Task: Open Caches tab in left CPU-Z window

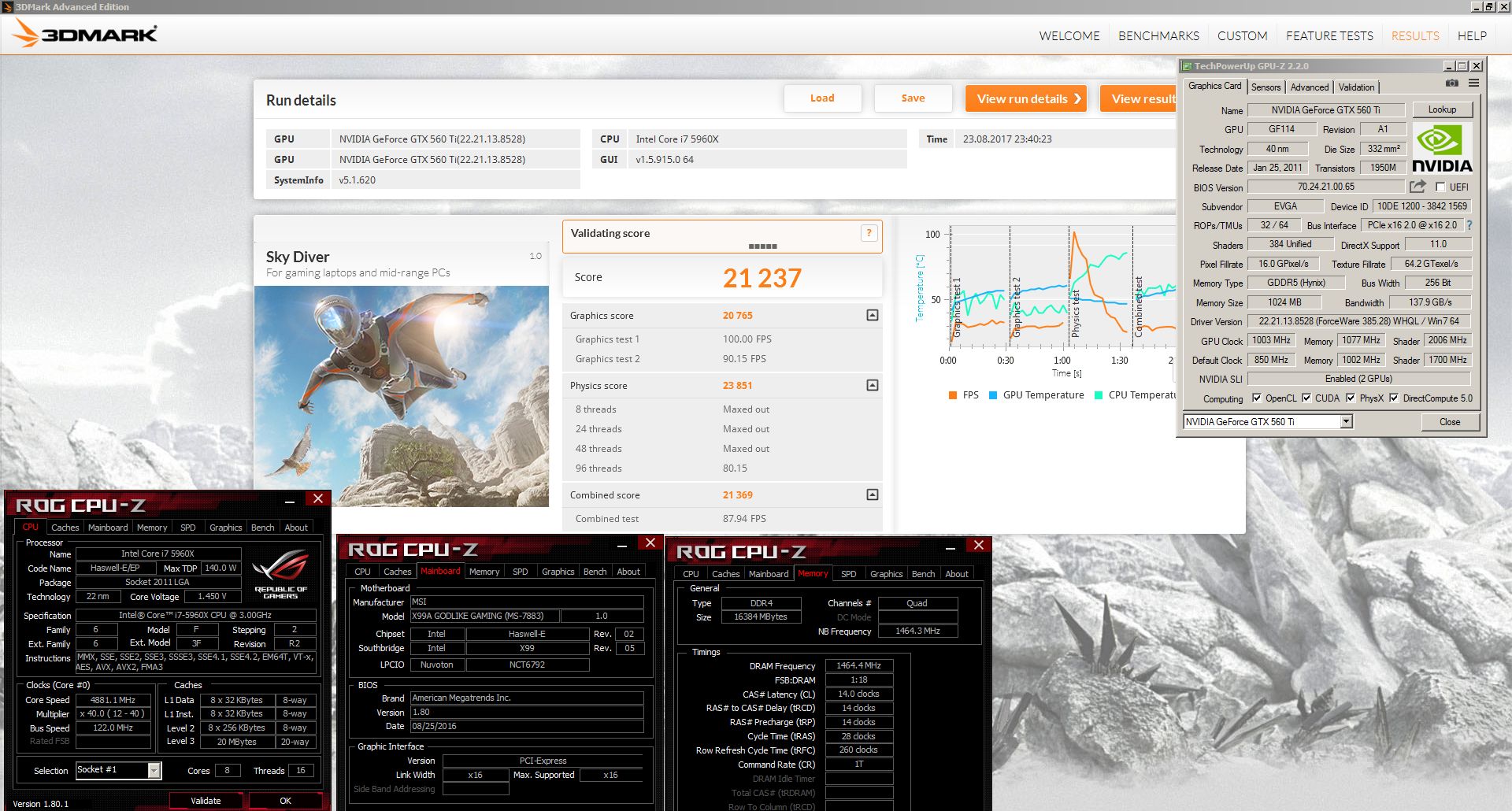Action: pyautogui.click(x=65, y=528)
